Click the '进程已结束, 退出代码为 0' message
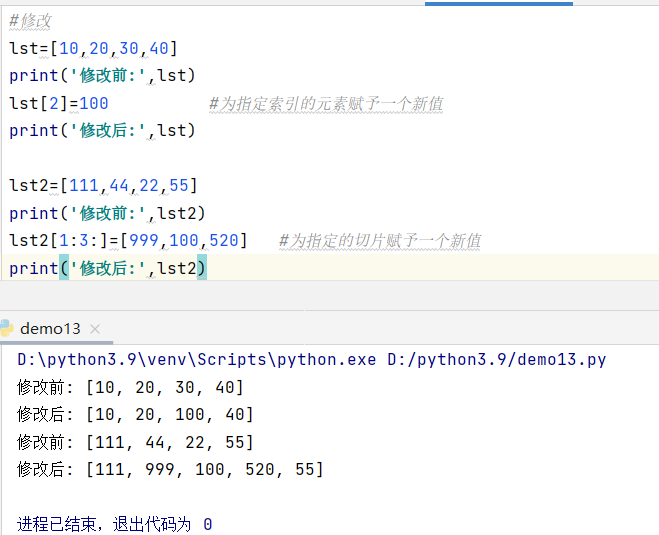 (x=115, y=524)
